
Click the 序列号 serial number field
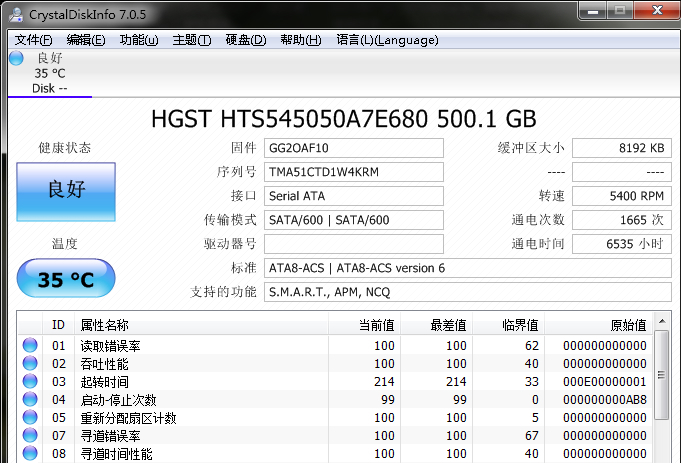[354, 172]
